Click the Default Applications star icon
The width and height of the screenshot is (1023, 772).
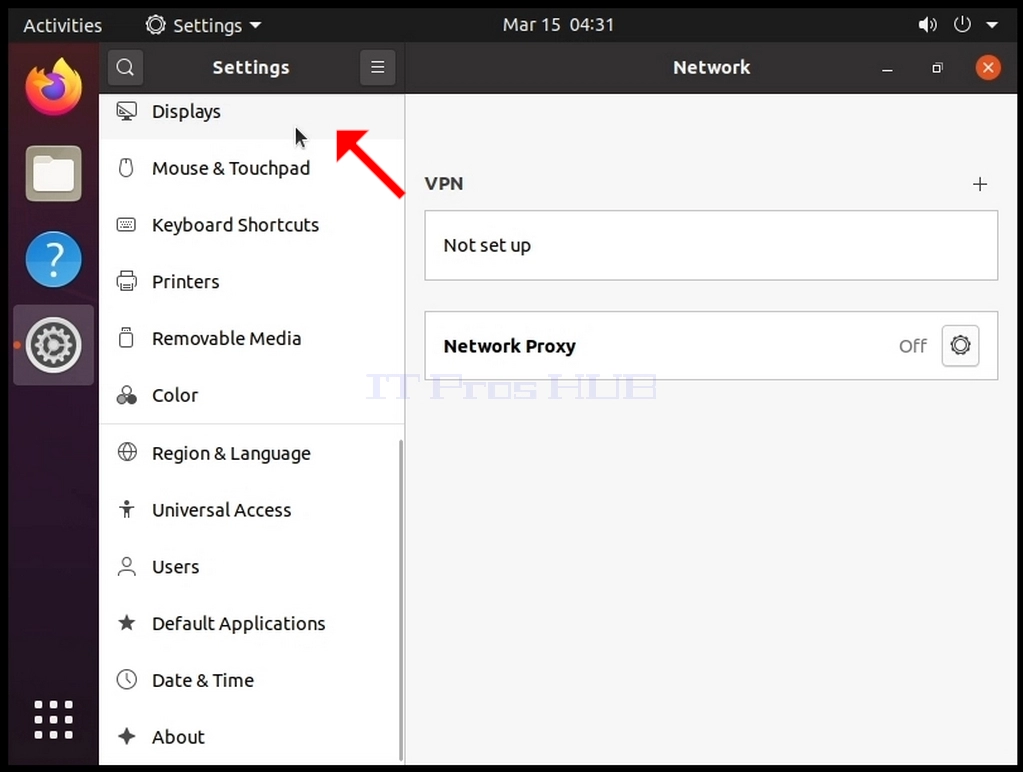[127, 623]
